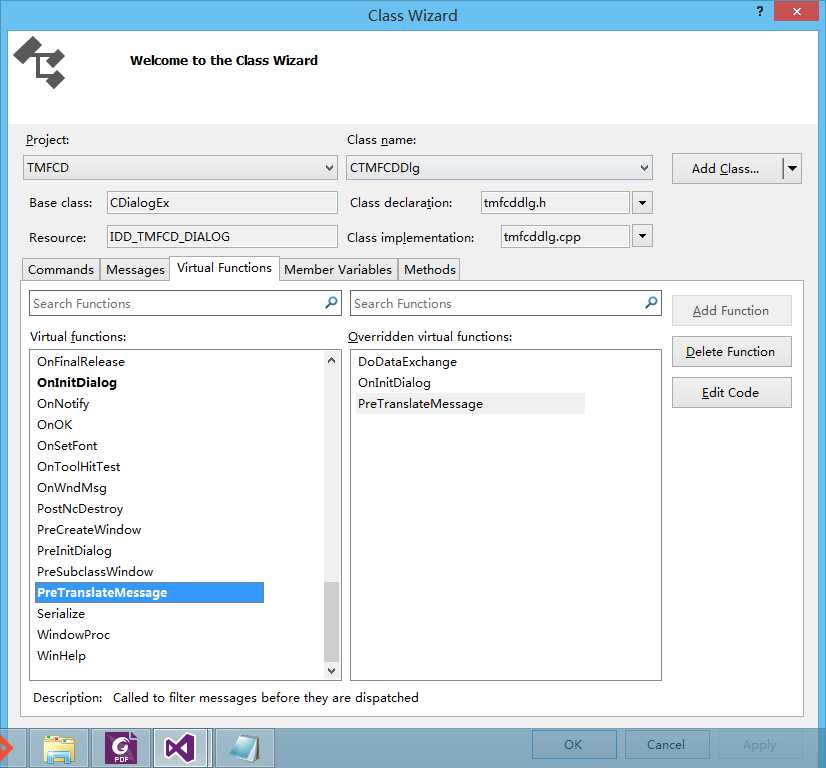826x768 pixels.
Task: Click the Class Wizard help question mark
Action: 760,11
